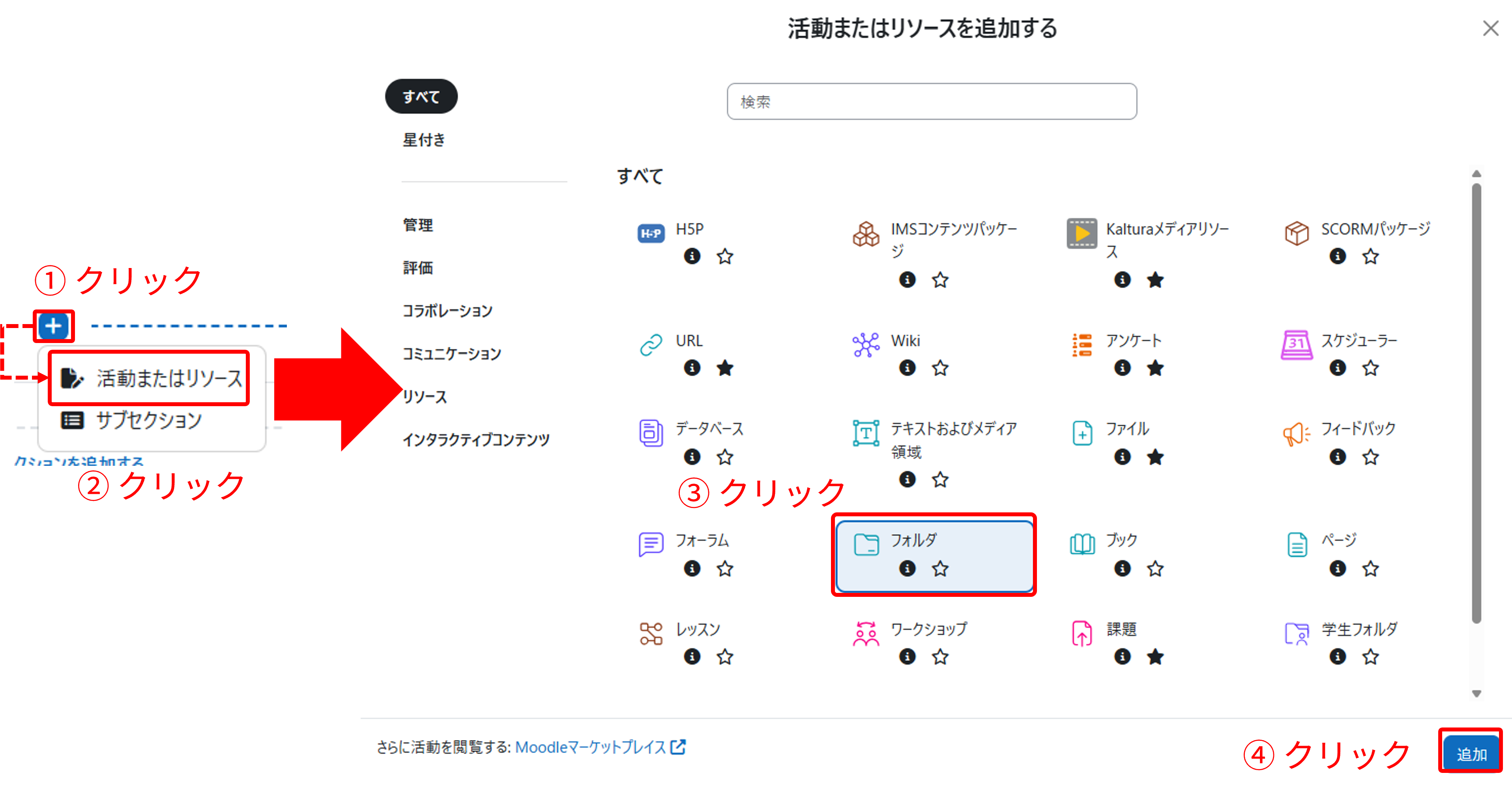
Task: Show info for ページ
Action: (x=1337, y=568)
